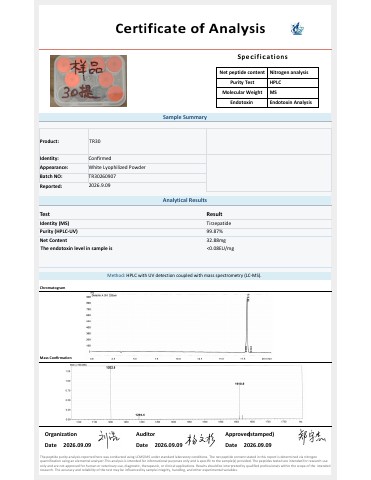Viewport: 371px width, 480px height.
Task: Click the signature beside Approved(stamped)
Action: tap(312, 437)
